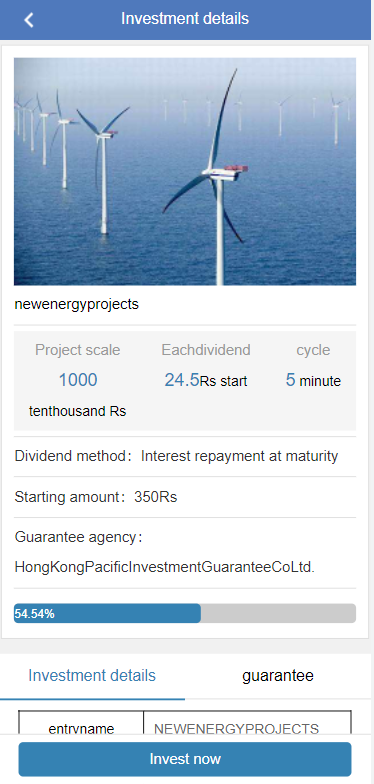Tap the cycle label
Image resolution: width=374 pixels, height=784 pixels.
click(314, 350)
